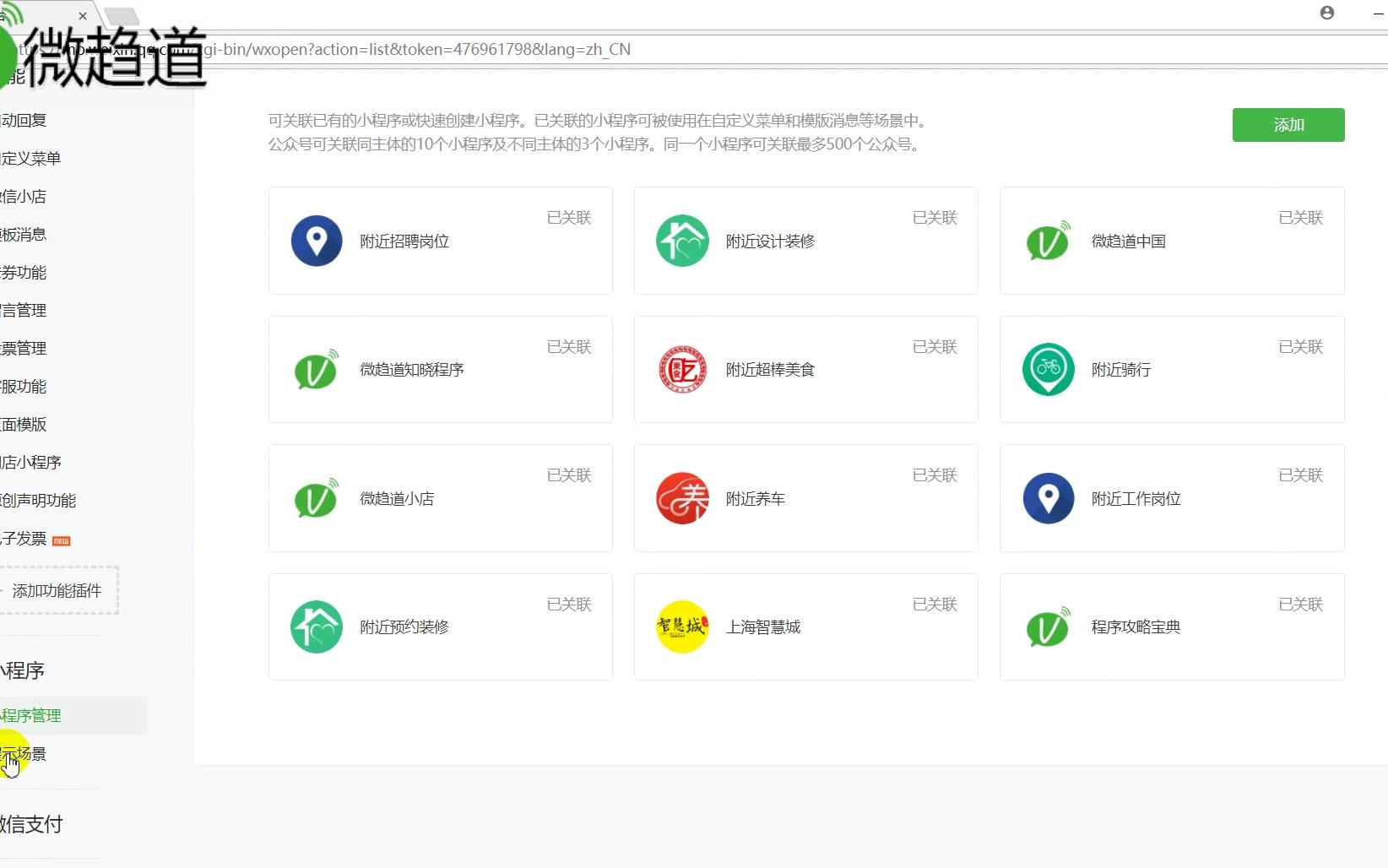Image resolution: width=1388 pixels, height=868 pixels.
Task: Click the 附近超棒美食 red icon
Action: 682,369
